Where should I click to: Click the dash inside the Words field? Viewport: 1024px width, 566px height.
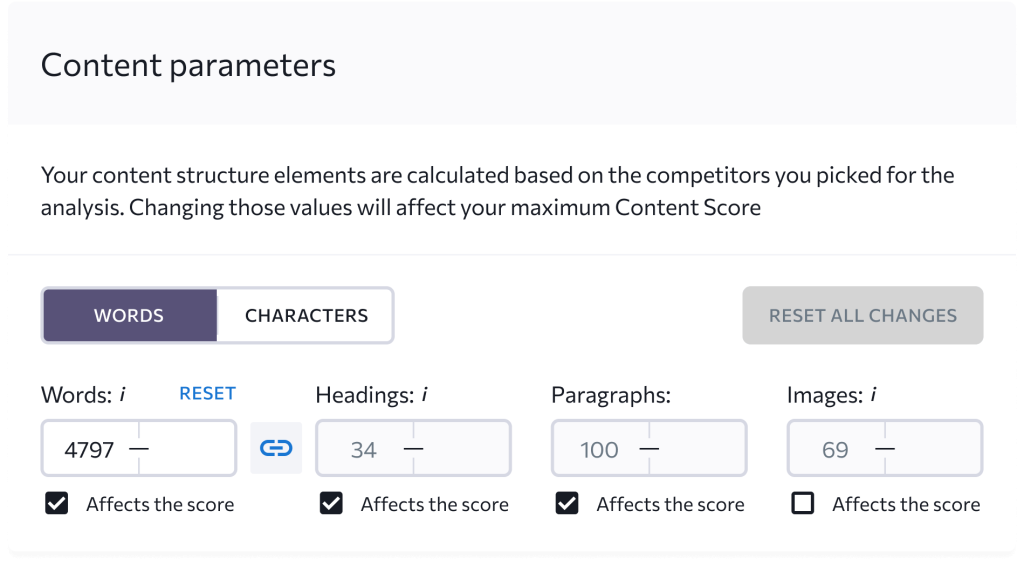[139, 448]
